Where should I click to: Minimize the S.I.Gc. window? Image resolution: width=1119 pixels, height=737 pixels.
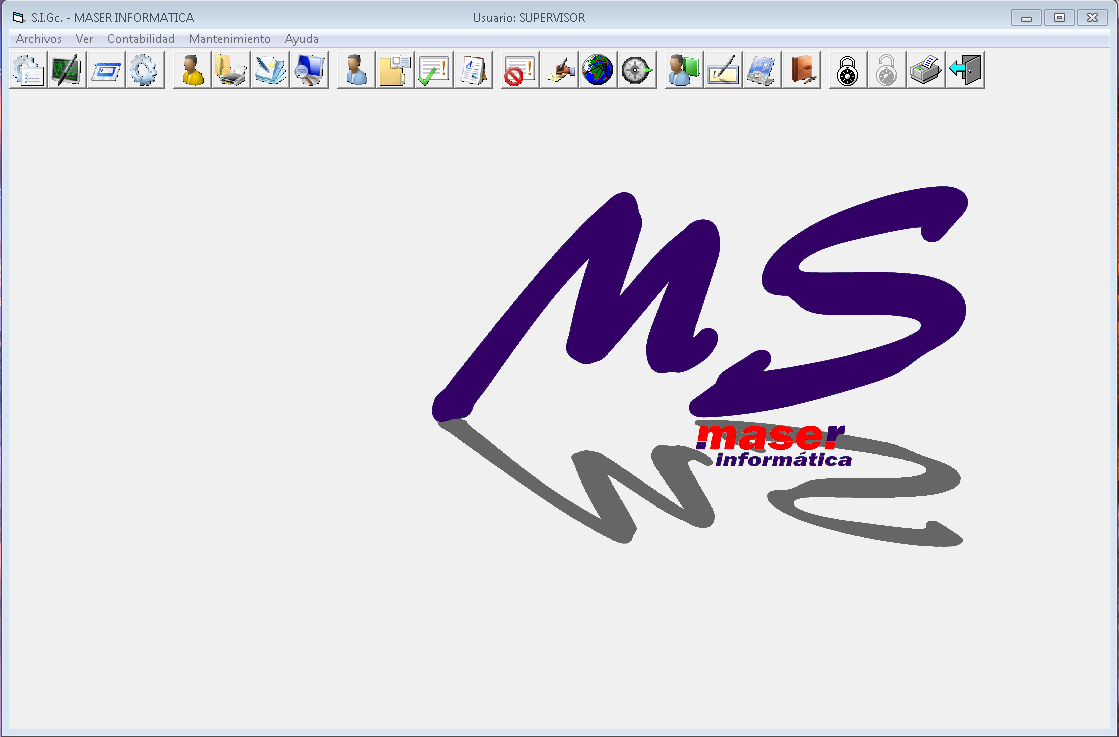point(1026,18)
